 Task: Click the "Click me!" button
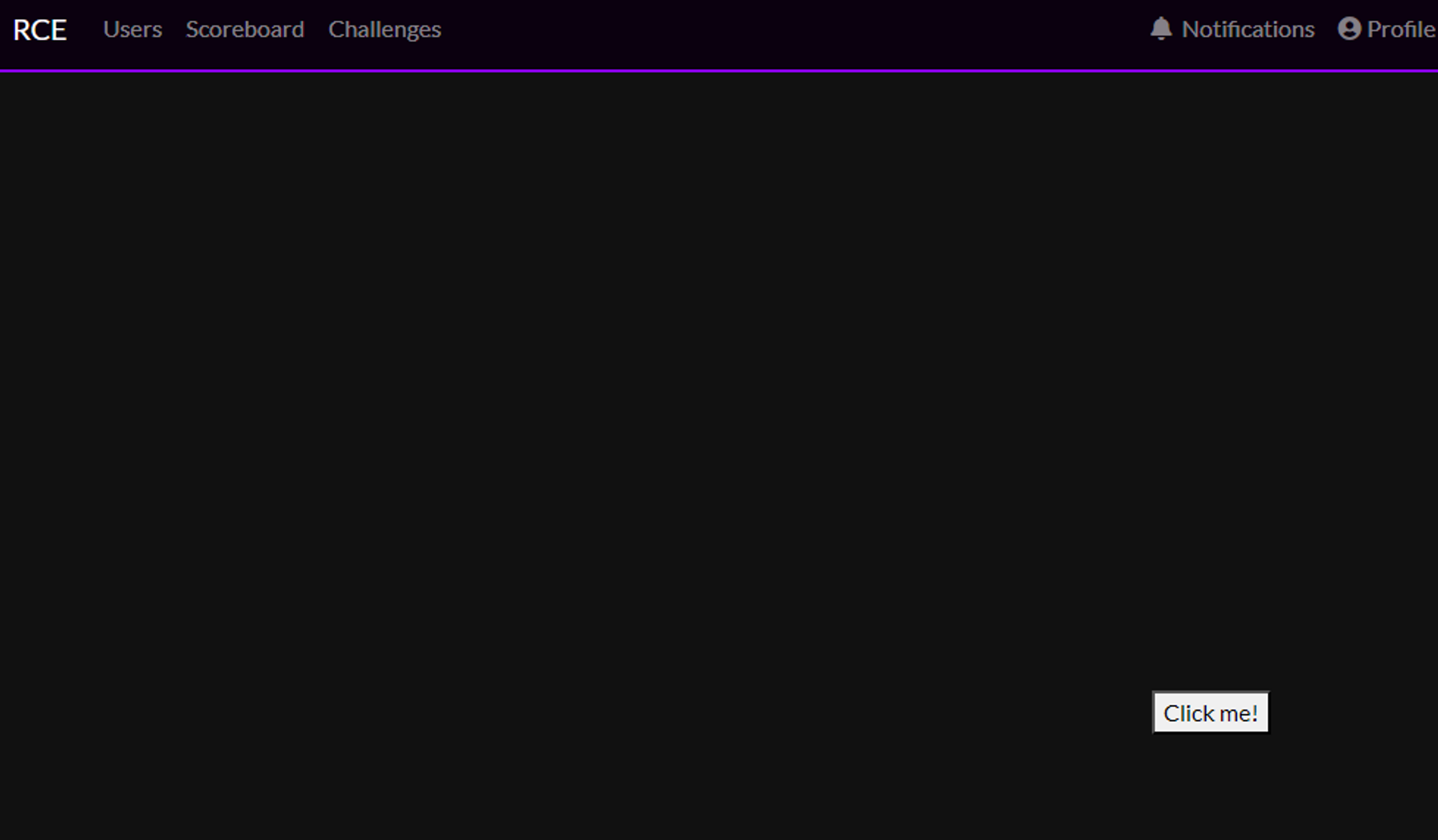pyautogui.click(x=1211, y=712)
